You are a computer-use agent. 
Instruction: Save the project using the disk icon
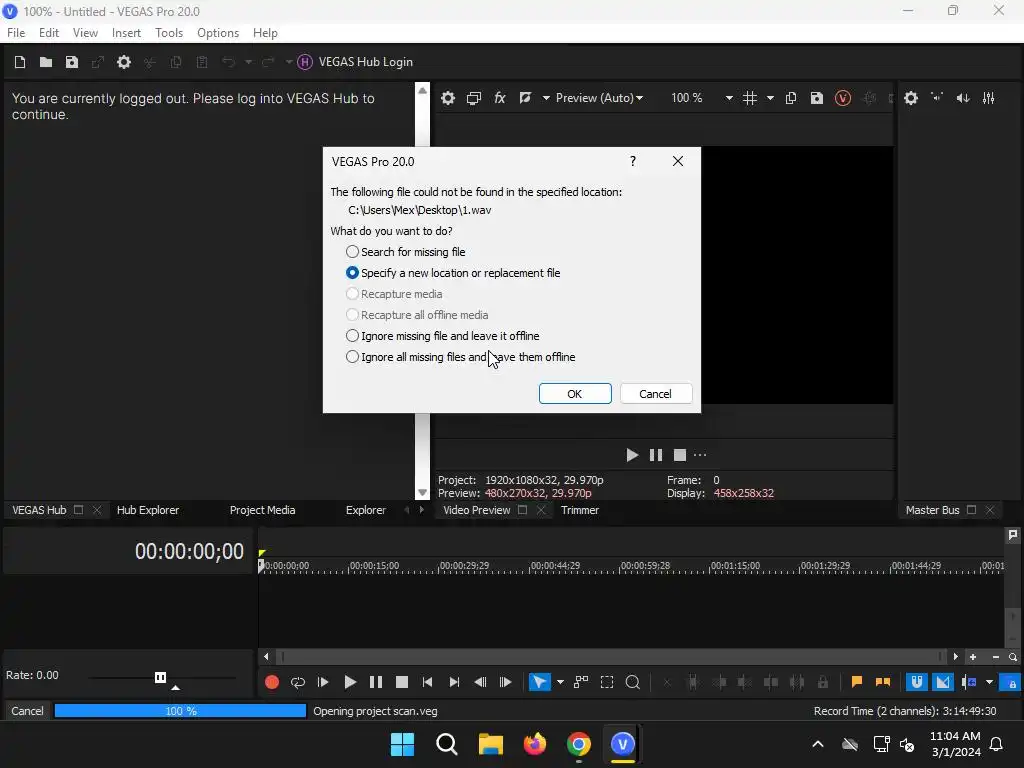[72, 62]
